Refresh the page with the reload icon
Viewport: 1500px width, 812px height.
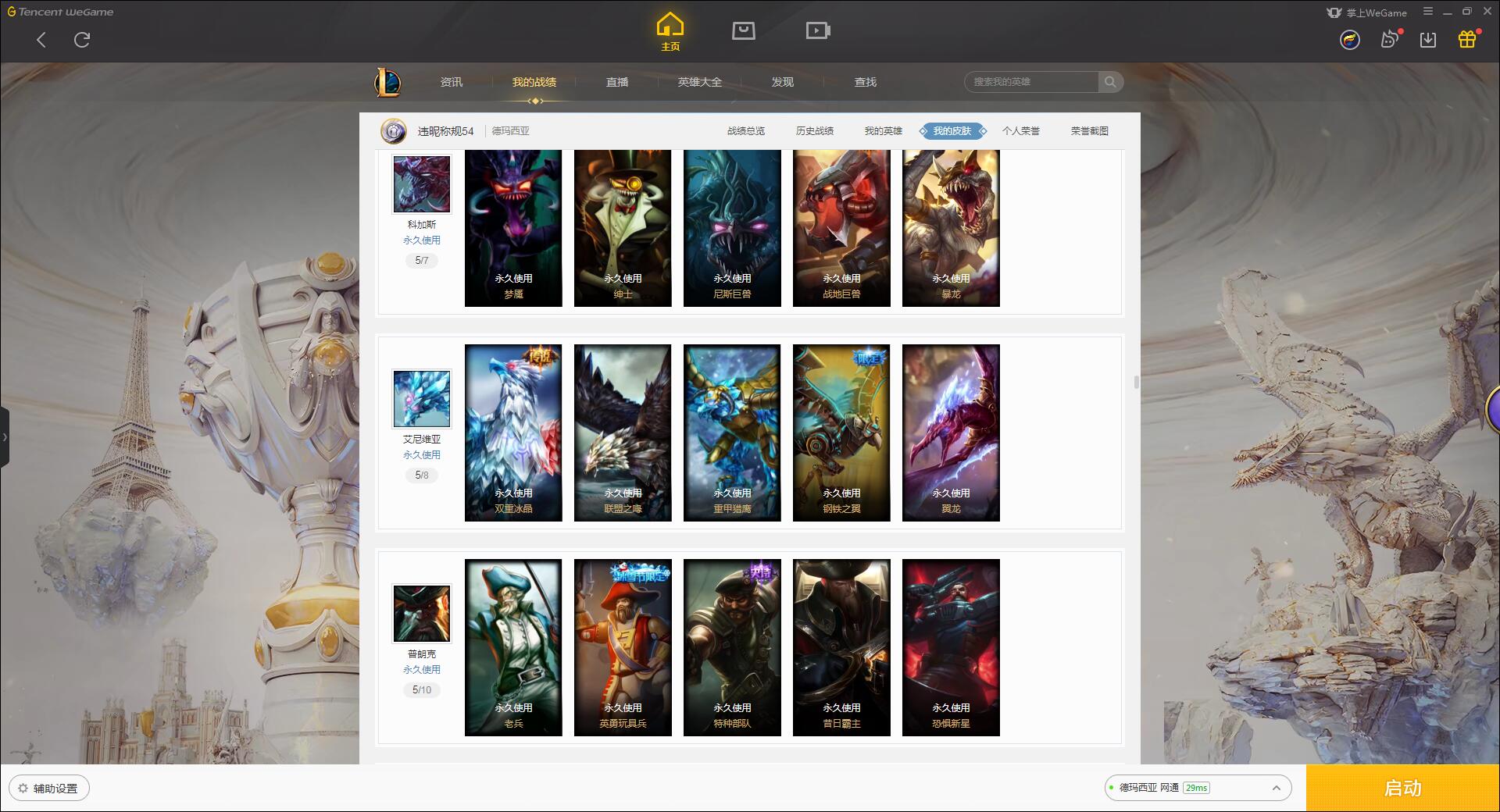82,40
